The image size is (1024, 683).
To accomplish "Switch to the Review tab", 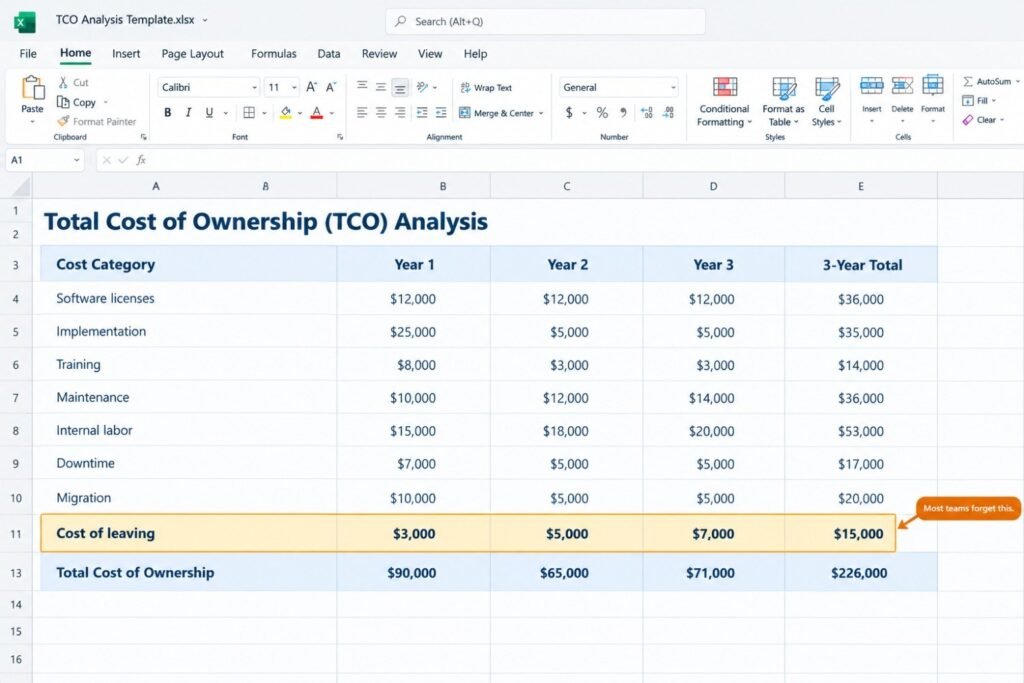I will click(379, 54).
